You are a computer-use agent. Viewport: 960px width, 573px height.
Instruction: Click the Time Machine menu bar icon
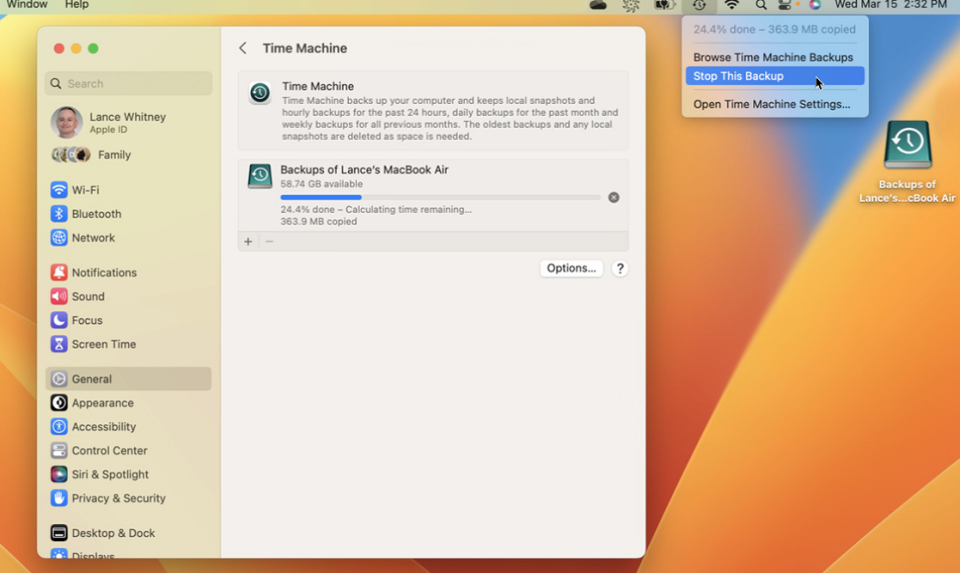coord(699,6)
